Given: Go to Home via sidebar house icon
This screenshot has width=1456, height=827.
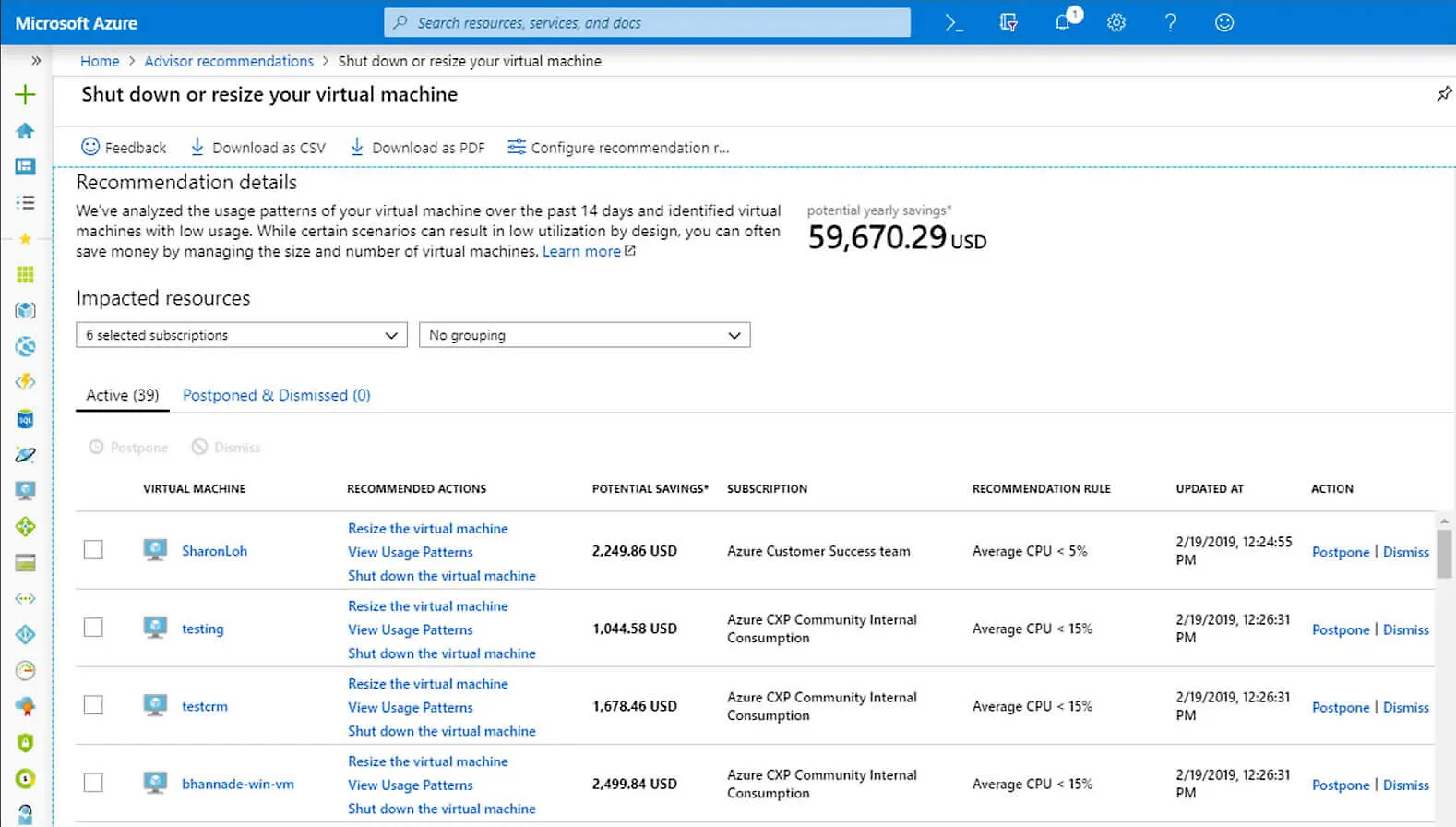Looking at the screenshot, I should coord(26,131).
